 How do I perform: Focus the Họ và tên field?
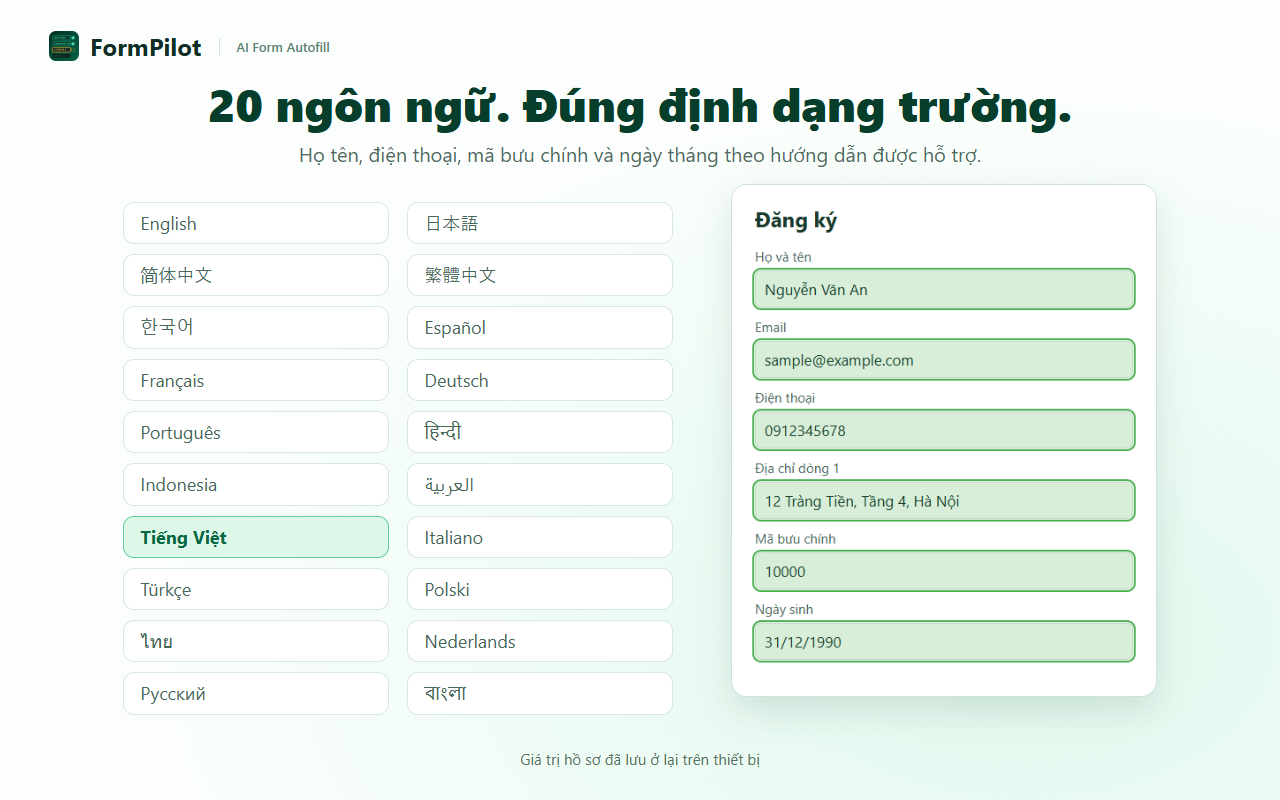pos(944,289)
